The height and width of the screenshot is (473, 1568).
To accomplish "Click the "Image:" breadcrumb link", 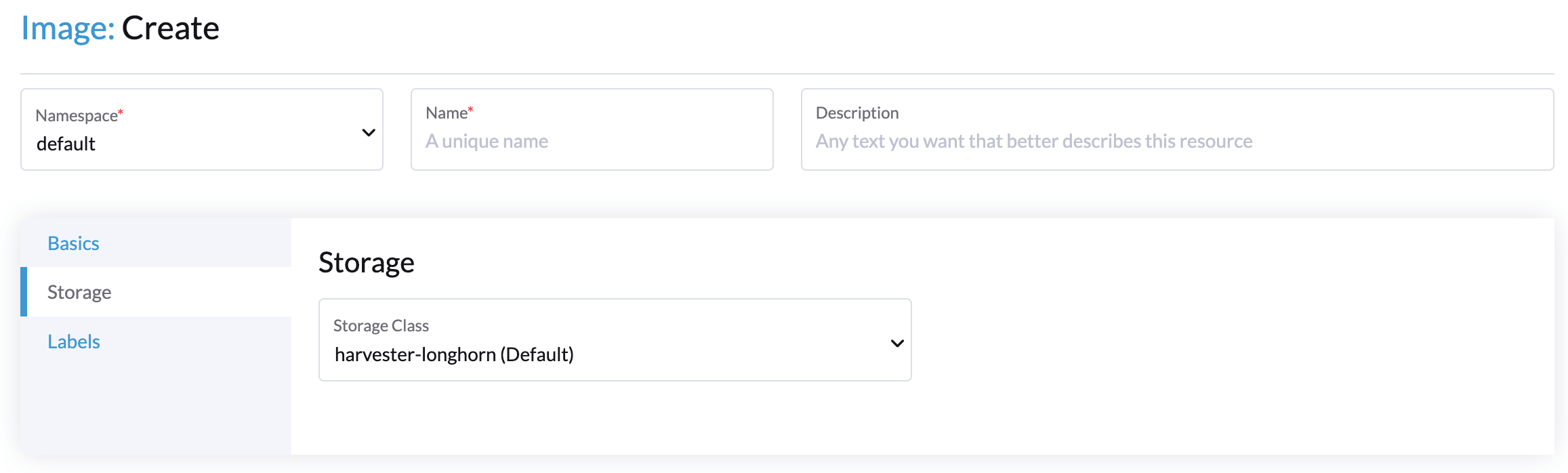I will [68, 28].
